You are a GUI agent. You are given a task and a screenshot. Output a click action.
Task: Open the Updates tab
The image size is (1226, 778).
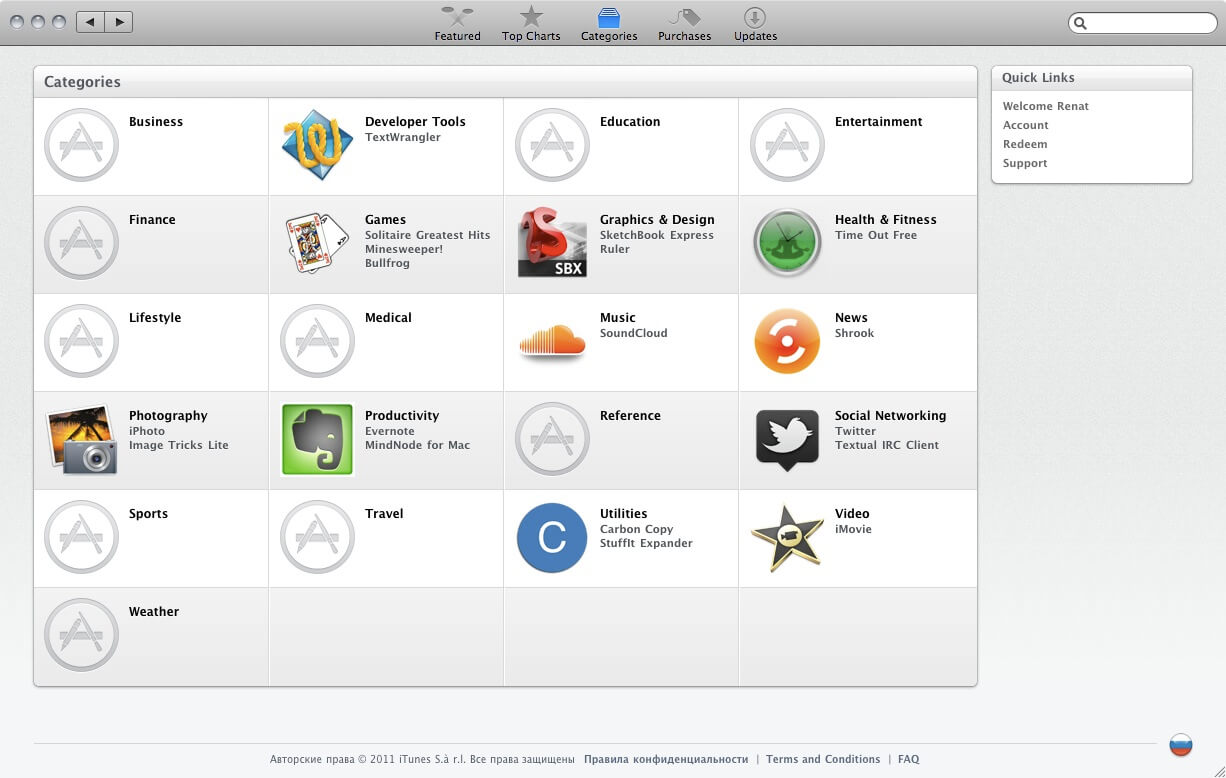pos(755,24)
